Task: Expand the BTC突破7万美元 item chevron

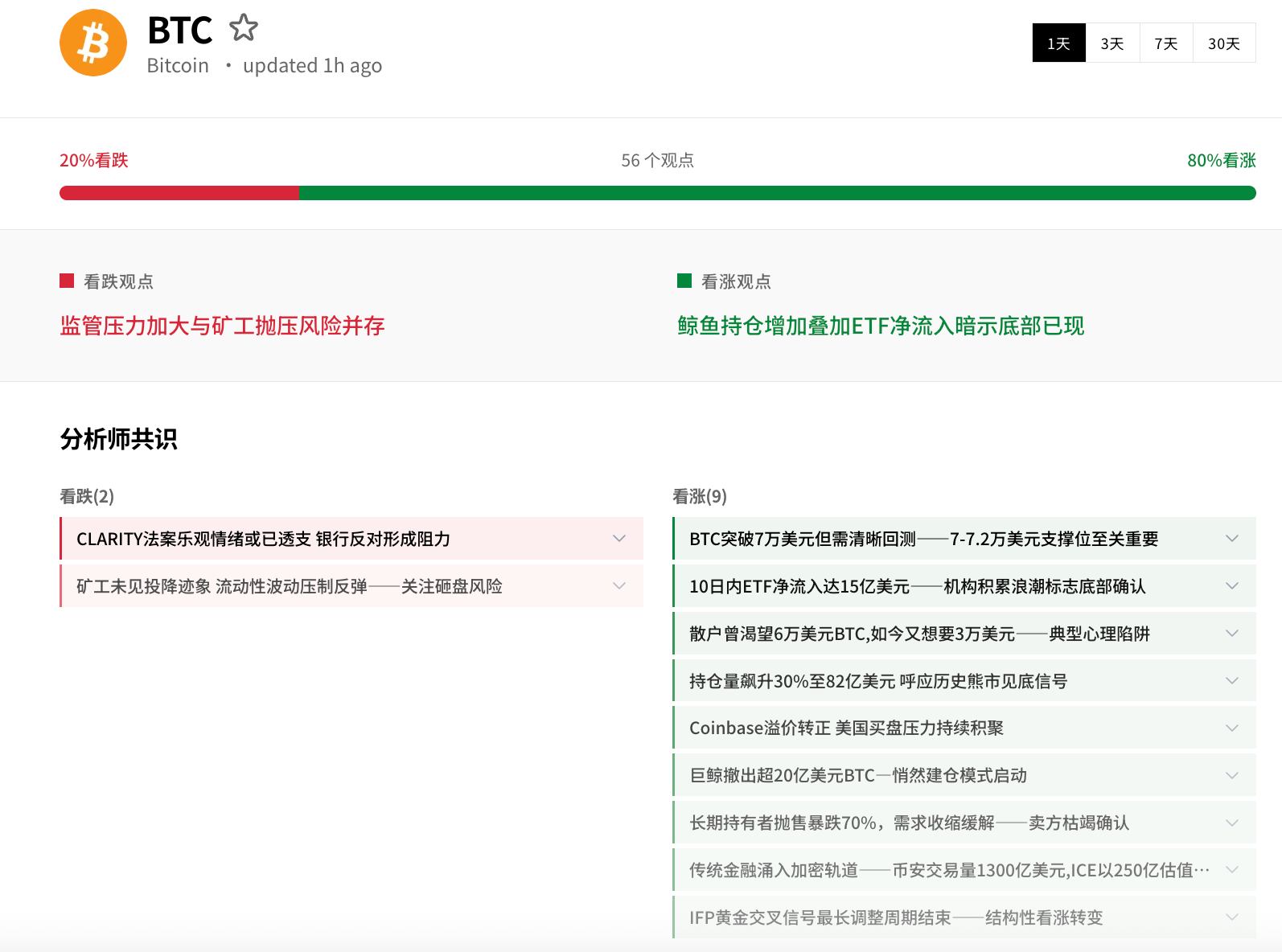Action: [1231, 539]
